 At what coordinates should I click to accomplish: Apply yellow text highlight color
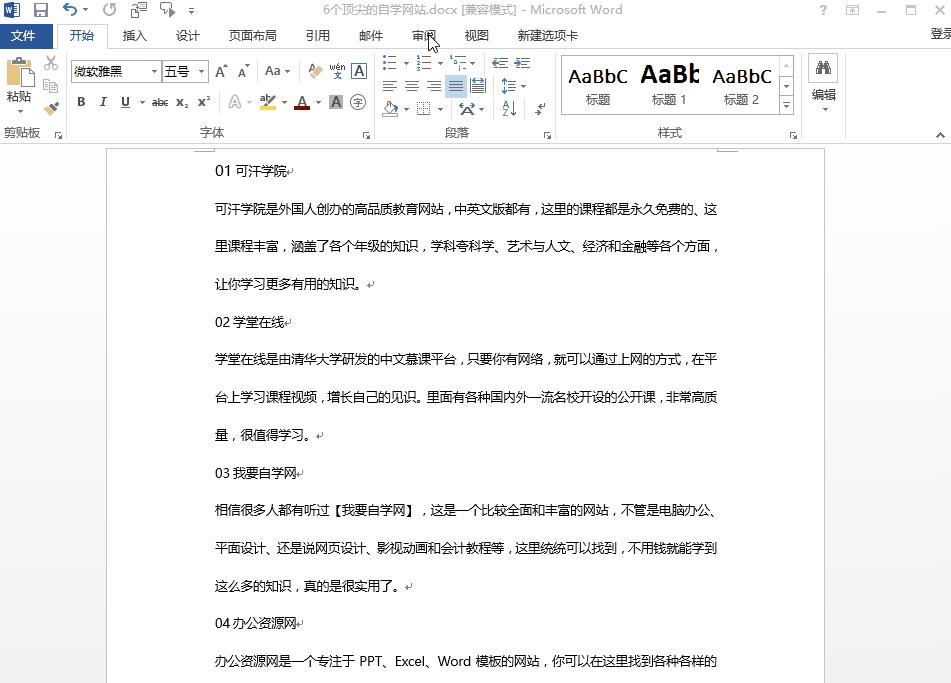click(267, 102)
